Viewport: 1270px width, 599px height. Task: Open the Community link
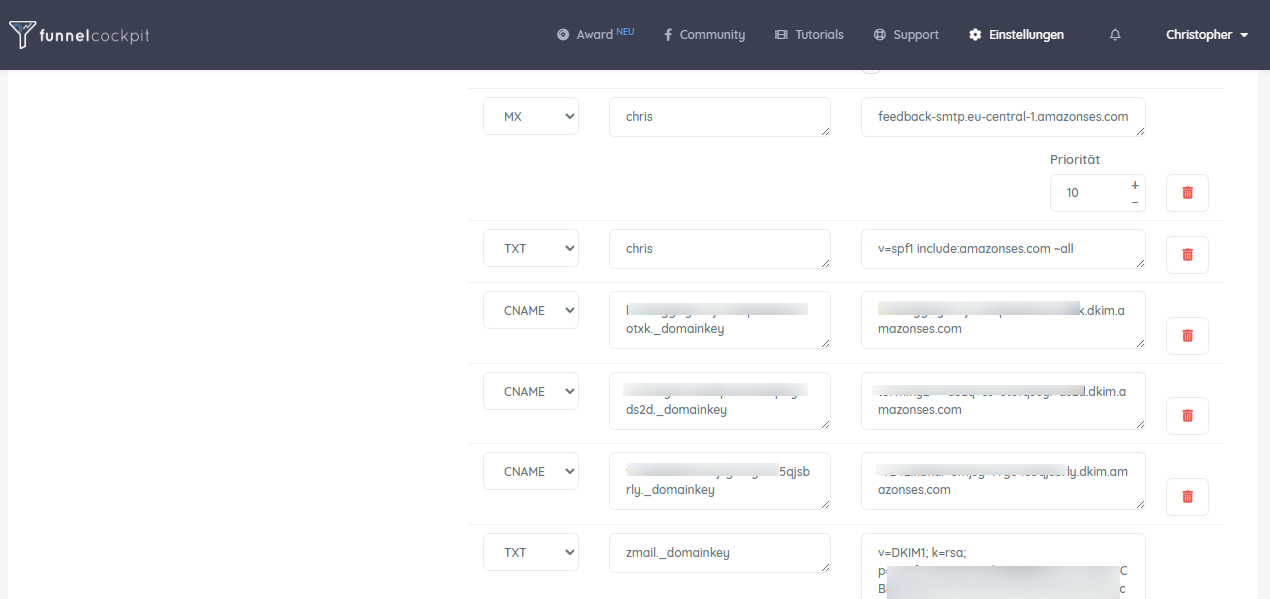coord(704,35)
